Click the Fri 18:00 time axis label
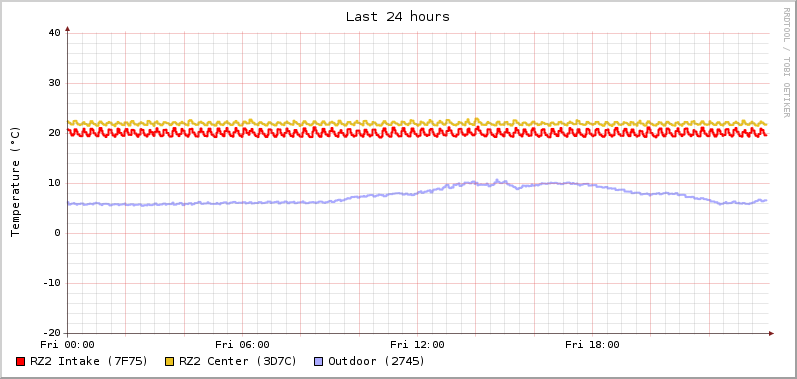 tap(592, 345)
